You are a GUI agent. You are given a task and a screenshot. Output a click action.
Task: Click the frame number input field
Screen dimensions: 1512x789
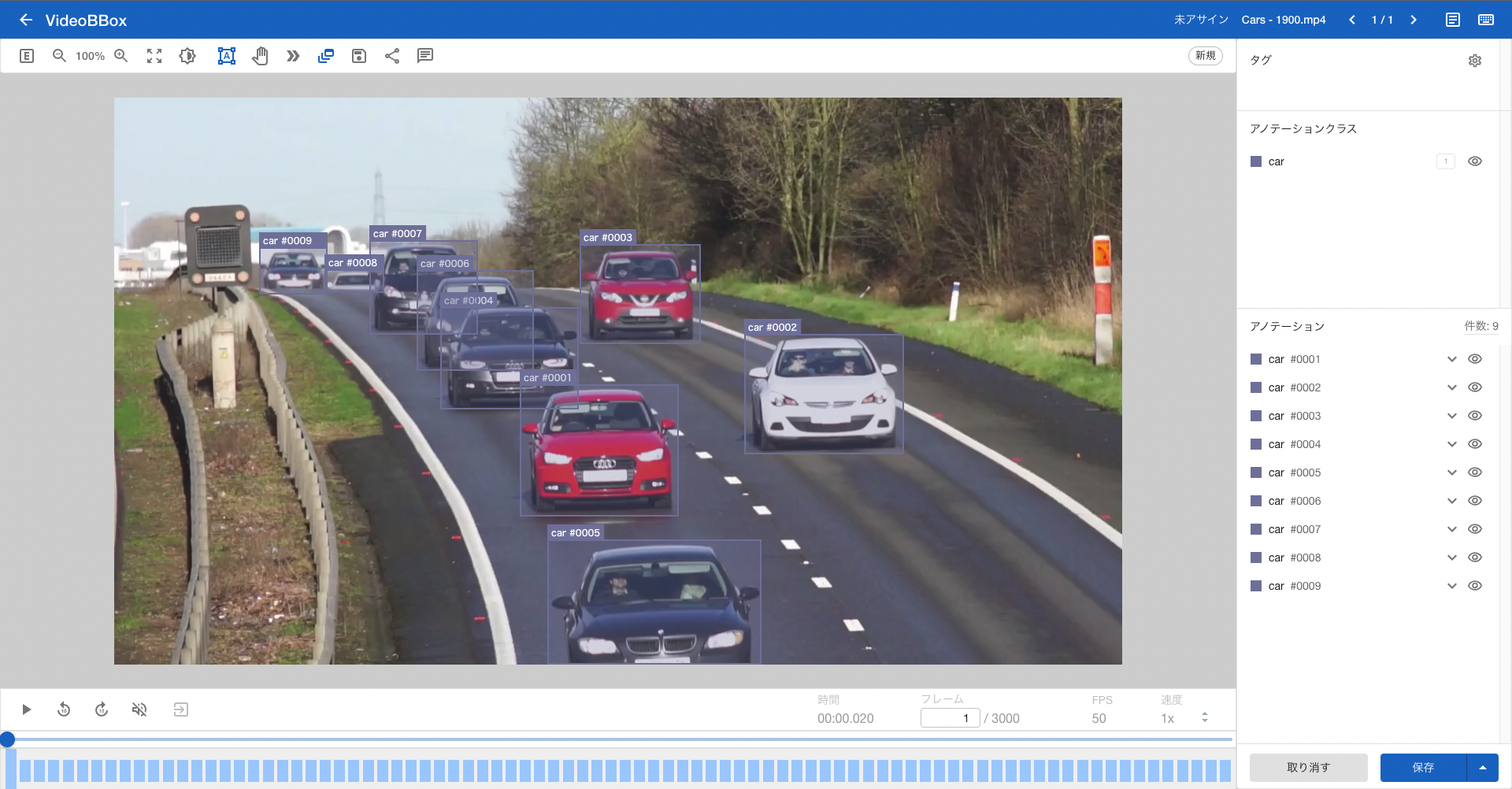(x=950, y=718)
